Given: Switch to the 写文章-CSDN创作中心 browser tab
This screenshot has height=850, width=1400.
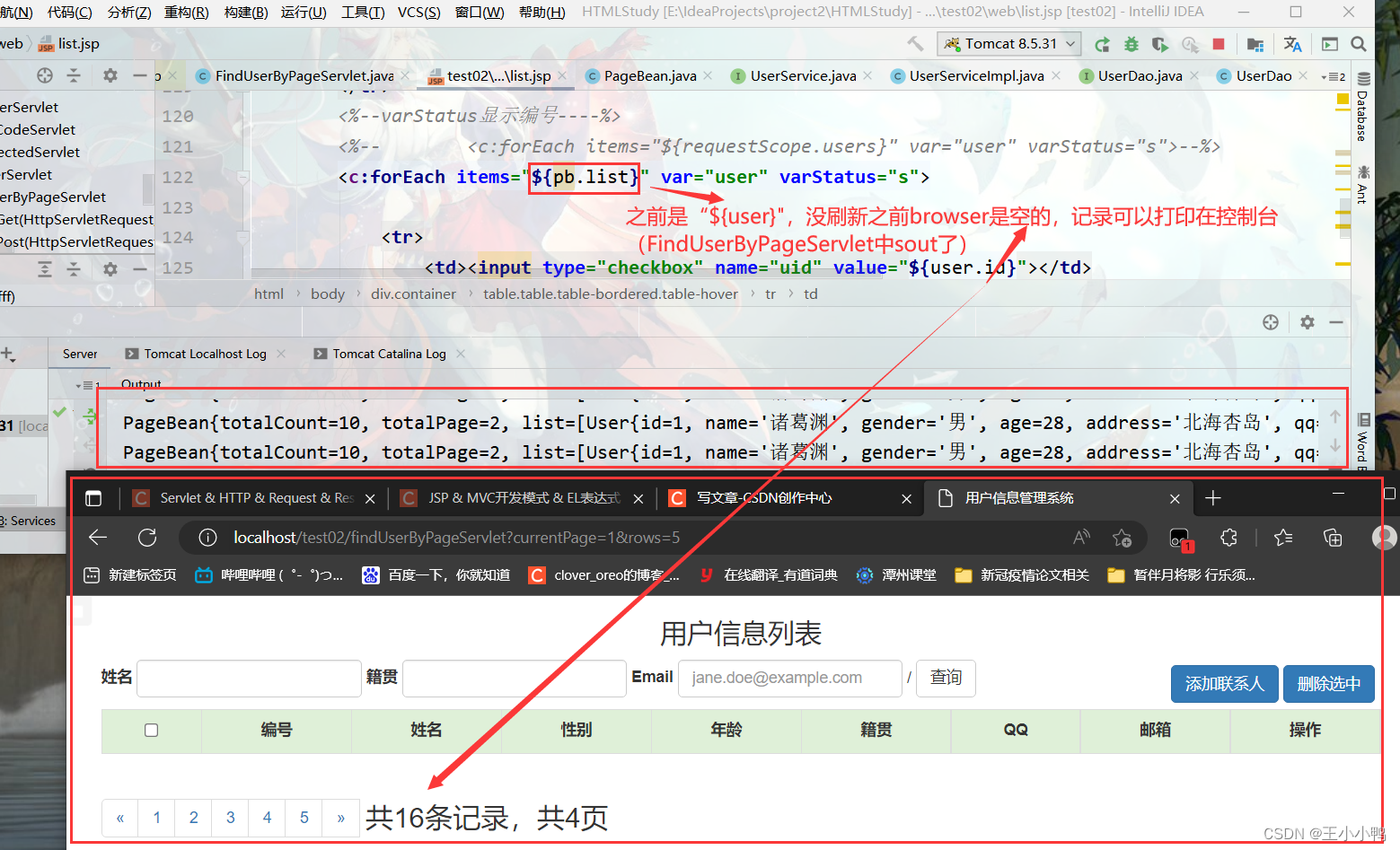Looking at the screenshot, I should (764, 498).
